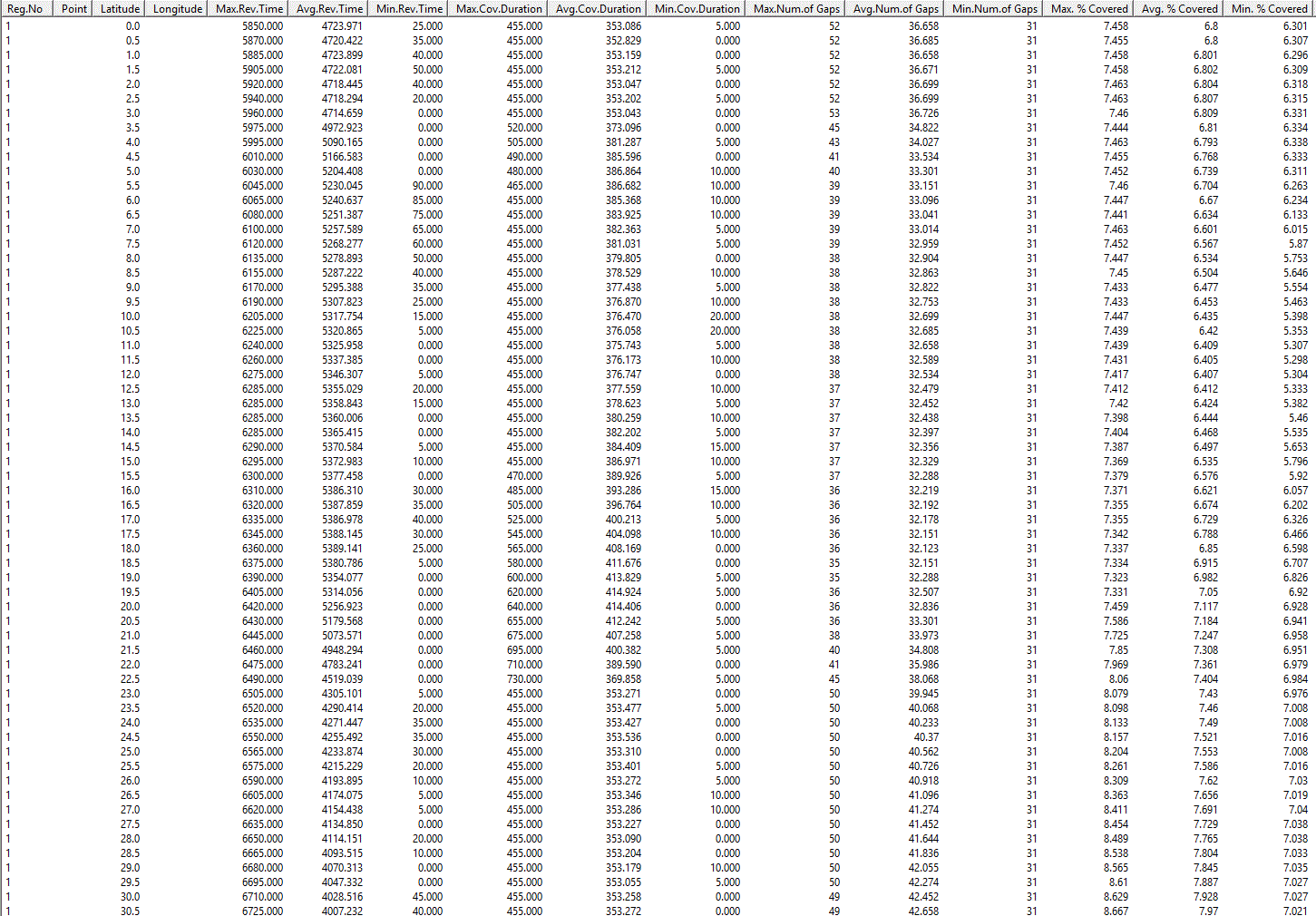Screen dimensions: 1316x916
Task: Select the Min.Rev.Time column header
Action: (x=409, y=8)
